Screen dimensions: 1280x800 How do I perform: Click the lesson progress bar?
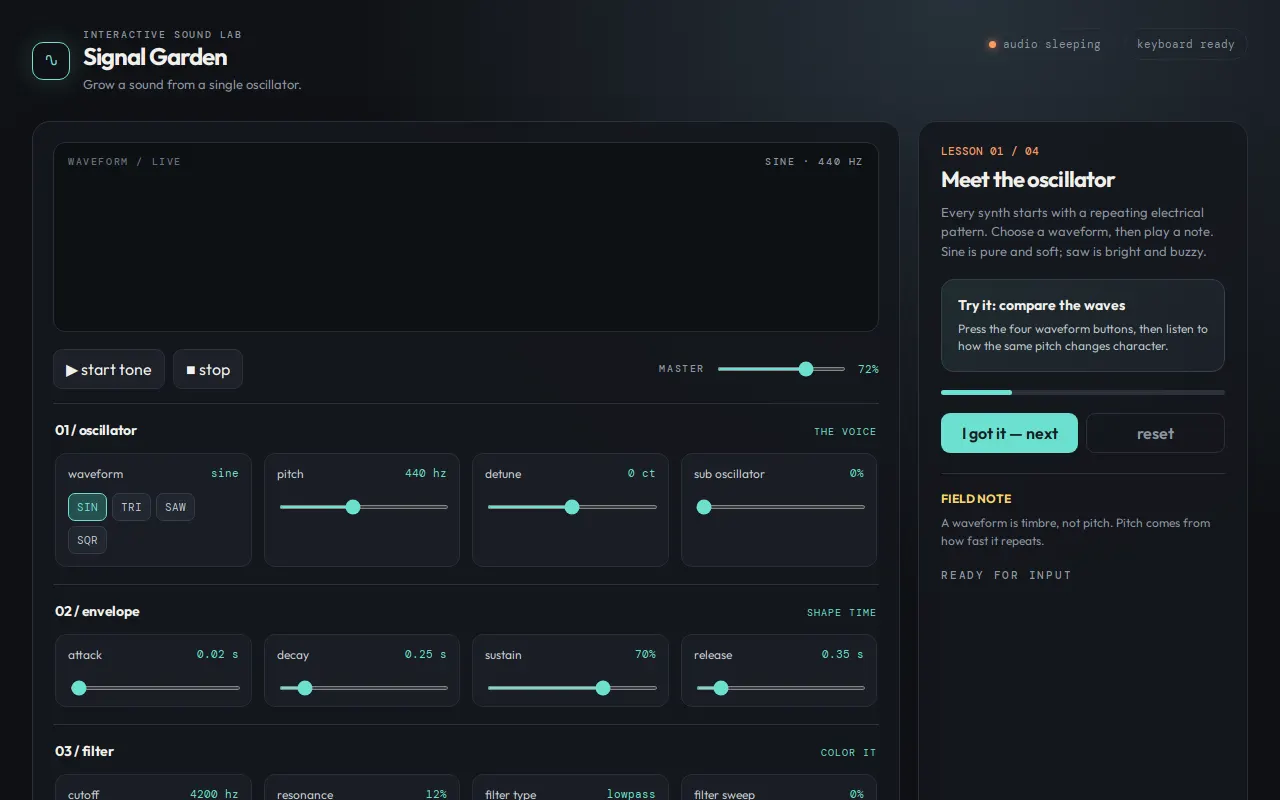[1083, 392]
